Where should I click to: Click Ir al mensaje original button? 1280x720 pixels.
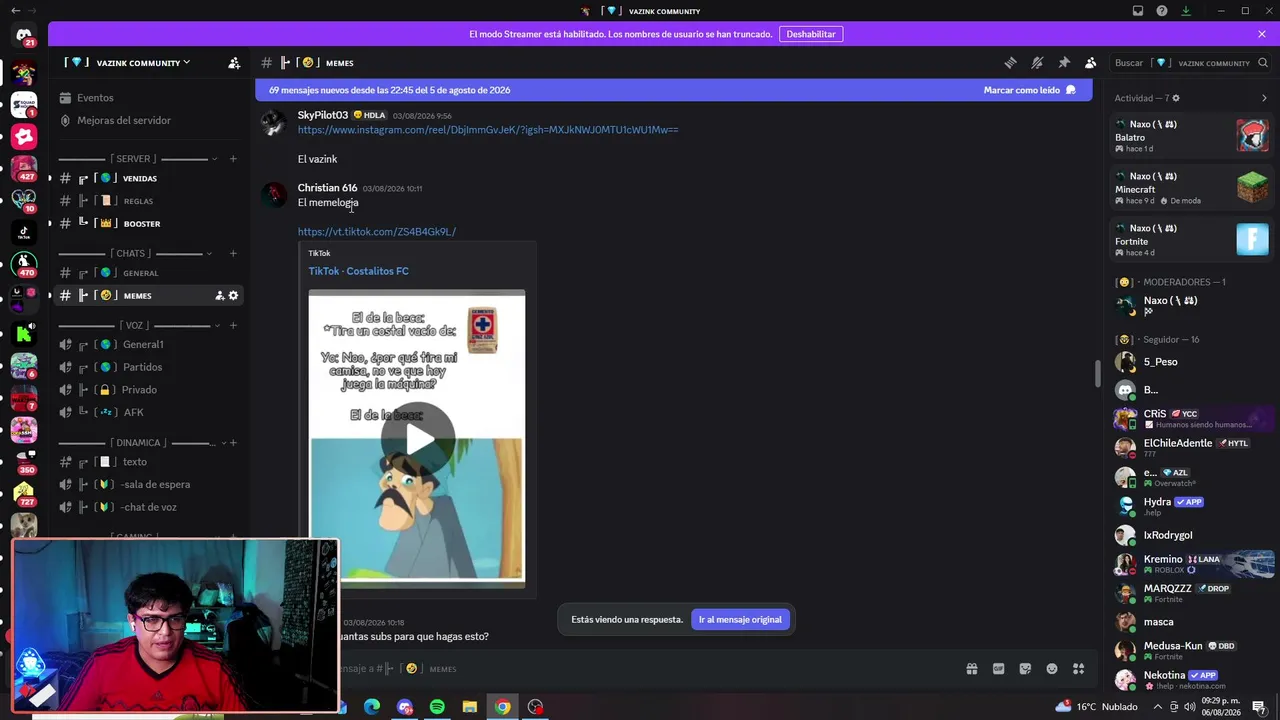tap(740, 620)
